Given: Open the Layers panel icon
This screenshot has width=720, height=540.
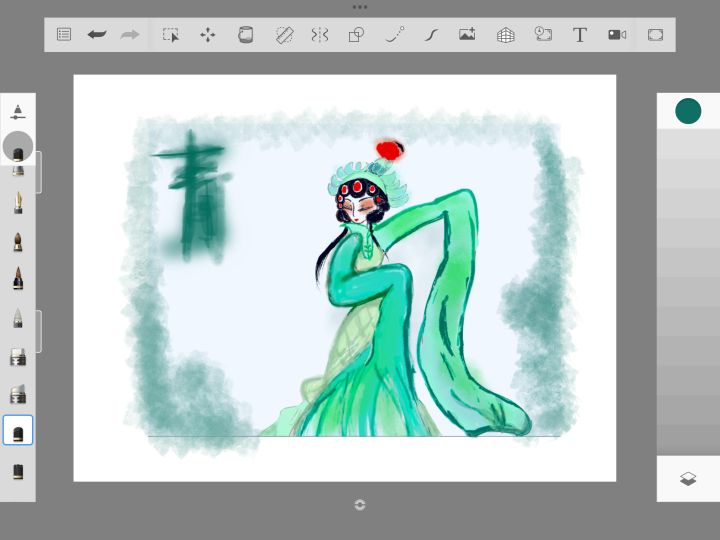Looking at the screenshot, I should pyautogui.click(x=688, y=479).
